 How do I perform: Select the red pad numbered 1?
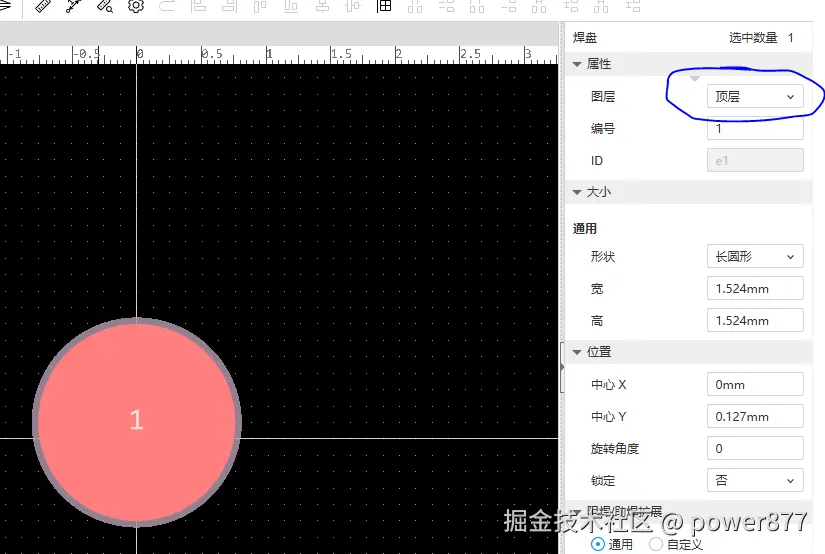pyautogui.click(x=137, y=422)
